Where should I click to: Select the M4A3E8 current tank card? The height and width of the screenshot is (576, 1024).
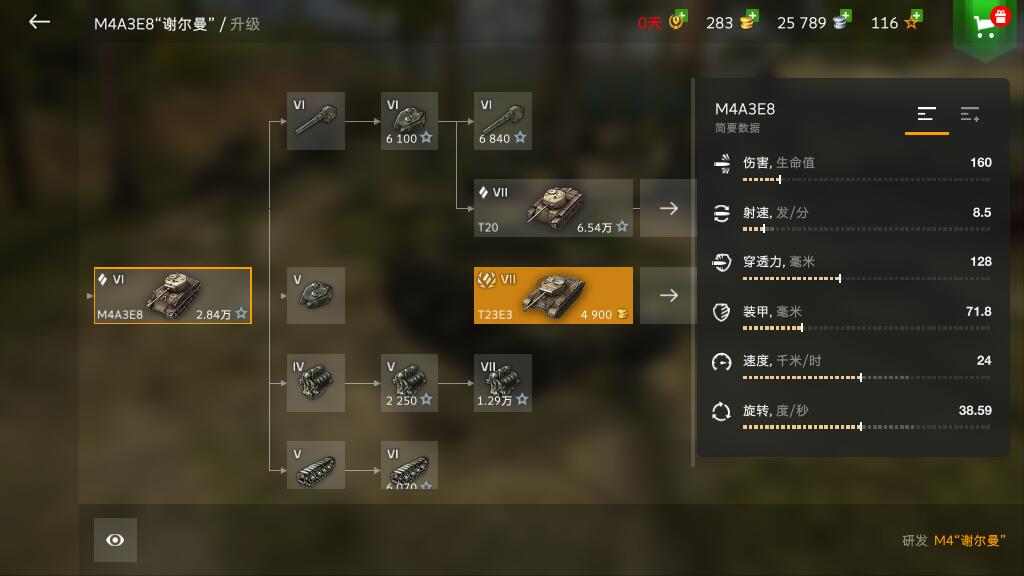pyautogui.click(x=172, y=295)
